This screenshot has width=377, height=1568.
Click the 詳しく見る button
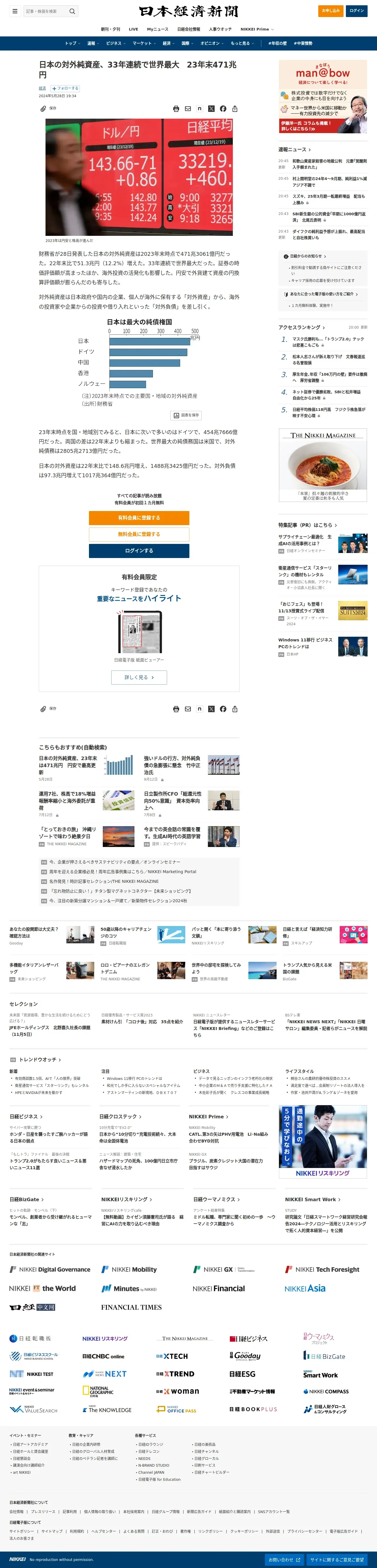pos(139,677)
